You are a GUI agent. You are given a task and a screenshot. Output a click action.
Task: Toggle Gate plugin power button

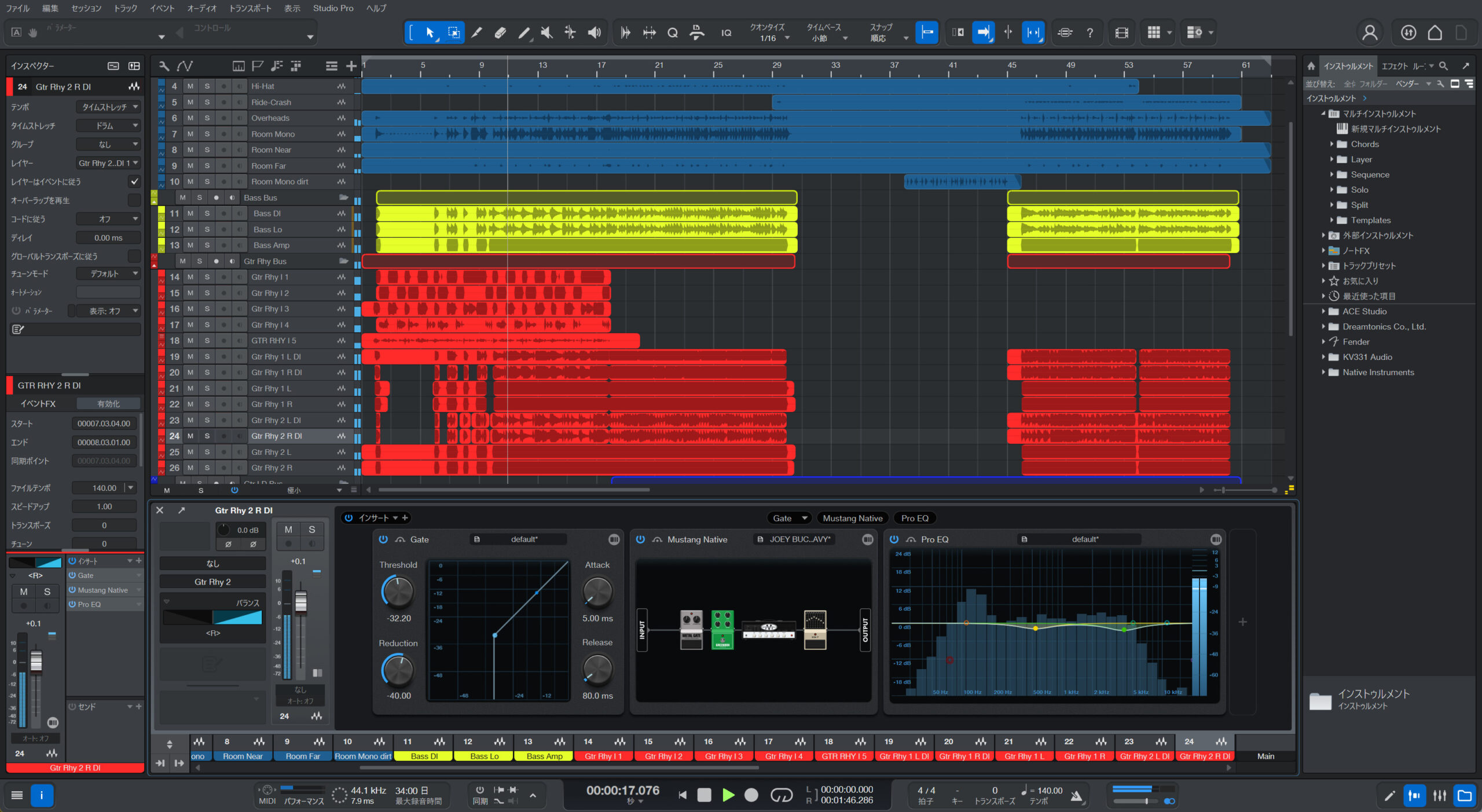[383, 539]
